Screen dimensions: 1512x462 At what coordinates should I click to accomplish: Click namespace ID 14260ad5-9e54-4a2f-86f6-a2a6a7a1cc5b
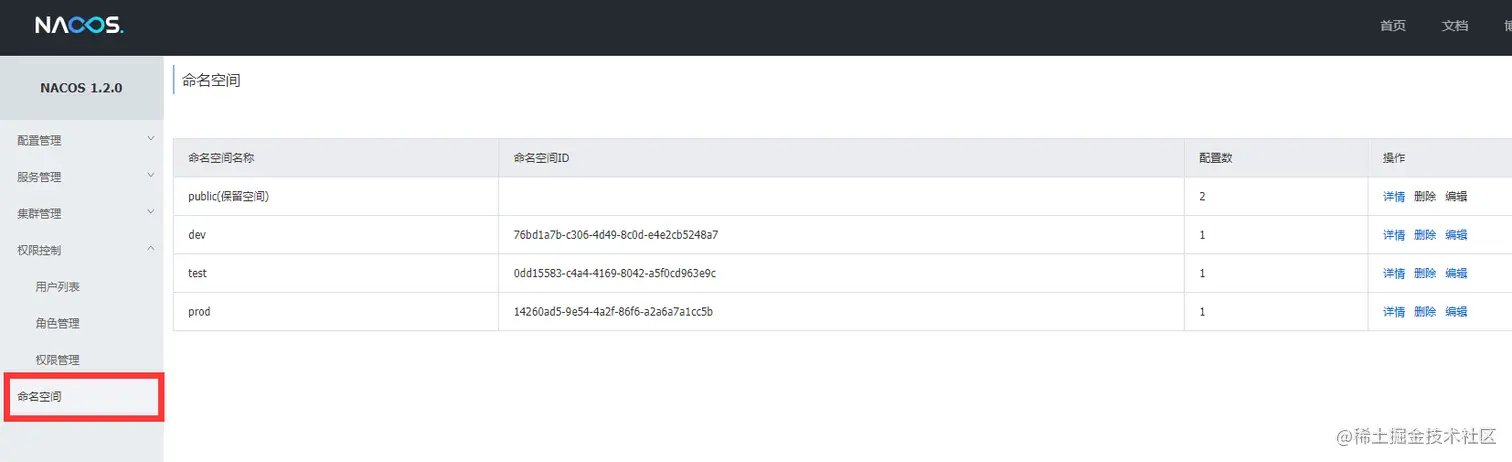point(613,312)
